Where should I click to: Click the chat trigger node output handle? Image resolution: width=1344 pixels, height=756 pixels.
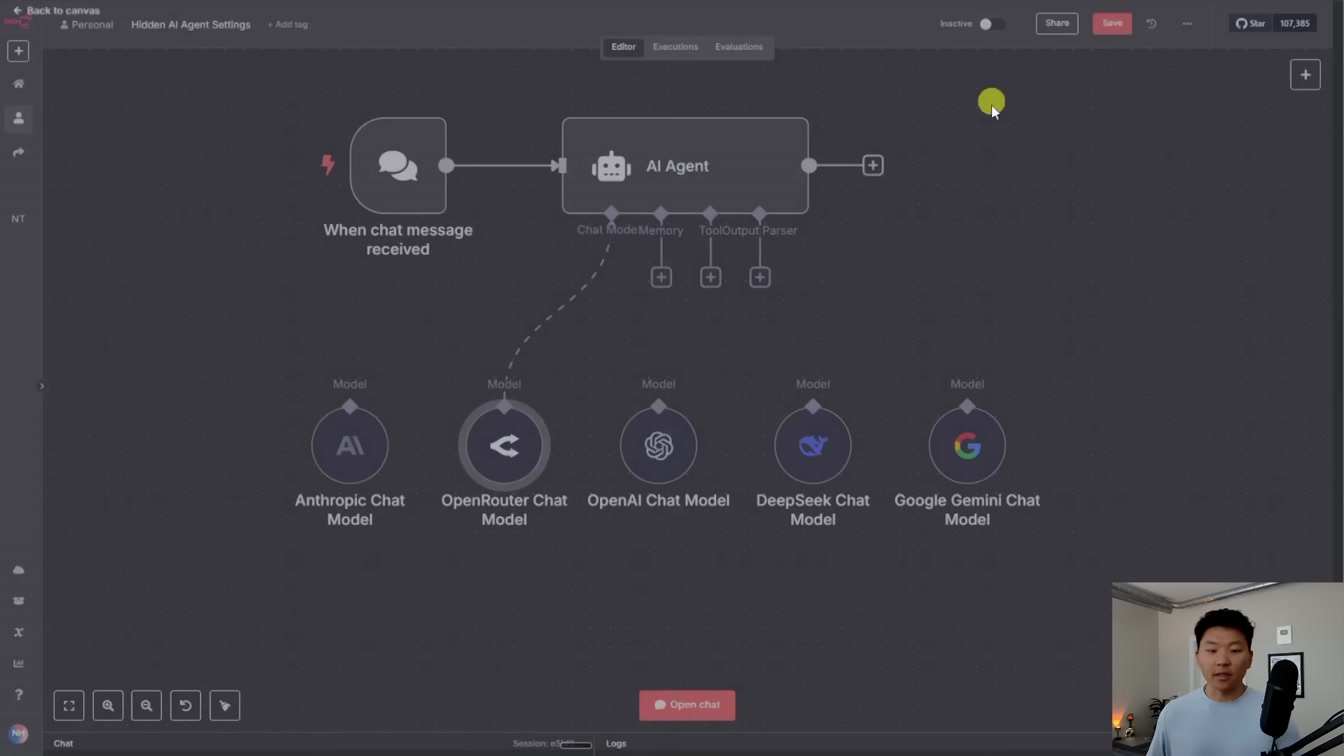(447, 165)
